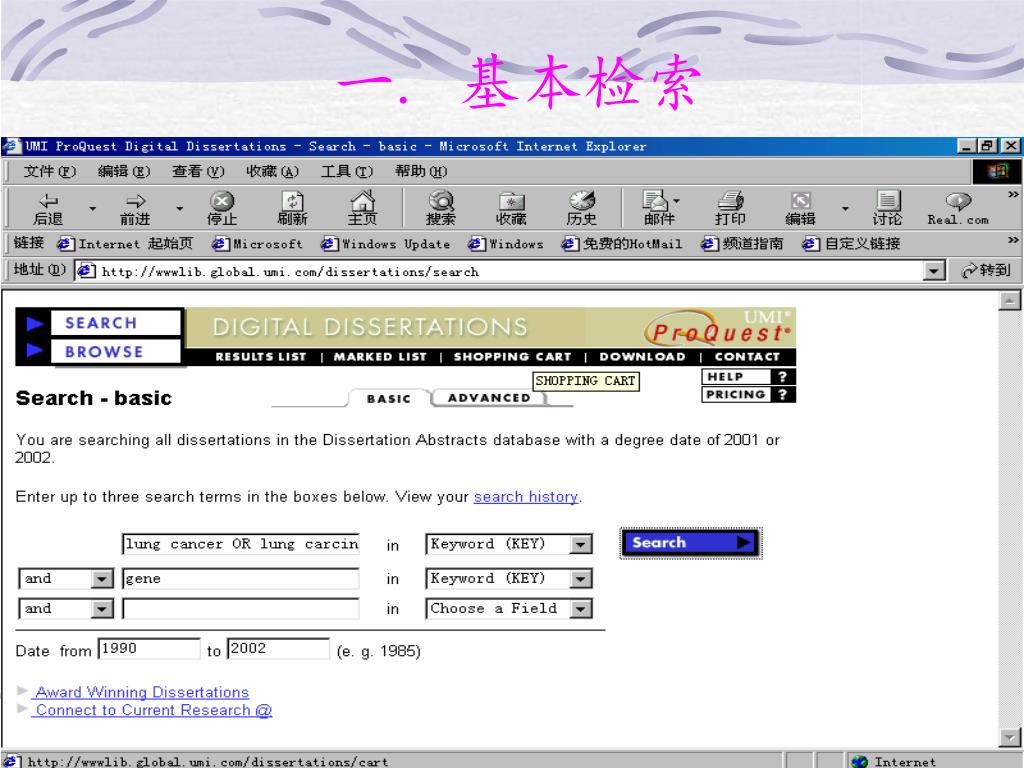Viewport: 1024px width, 768px height.
Task: Open SHOPPING CART in navigation bar
Action: pos(513,357)
